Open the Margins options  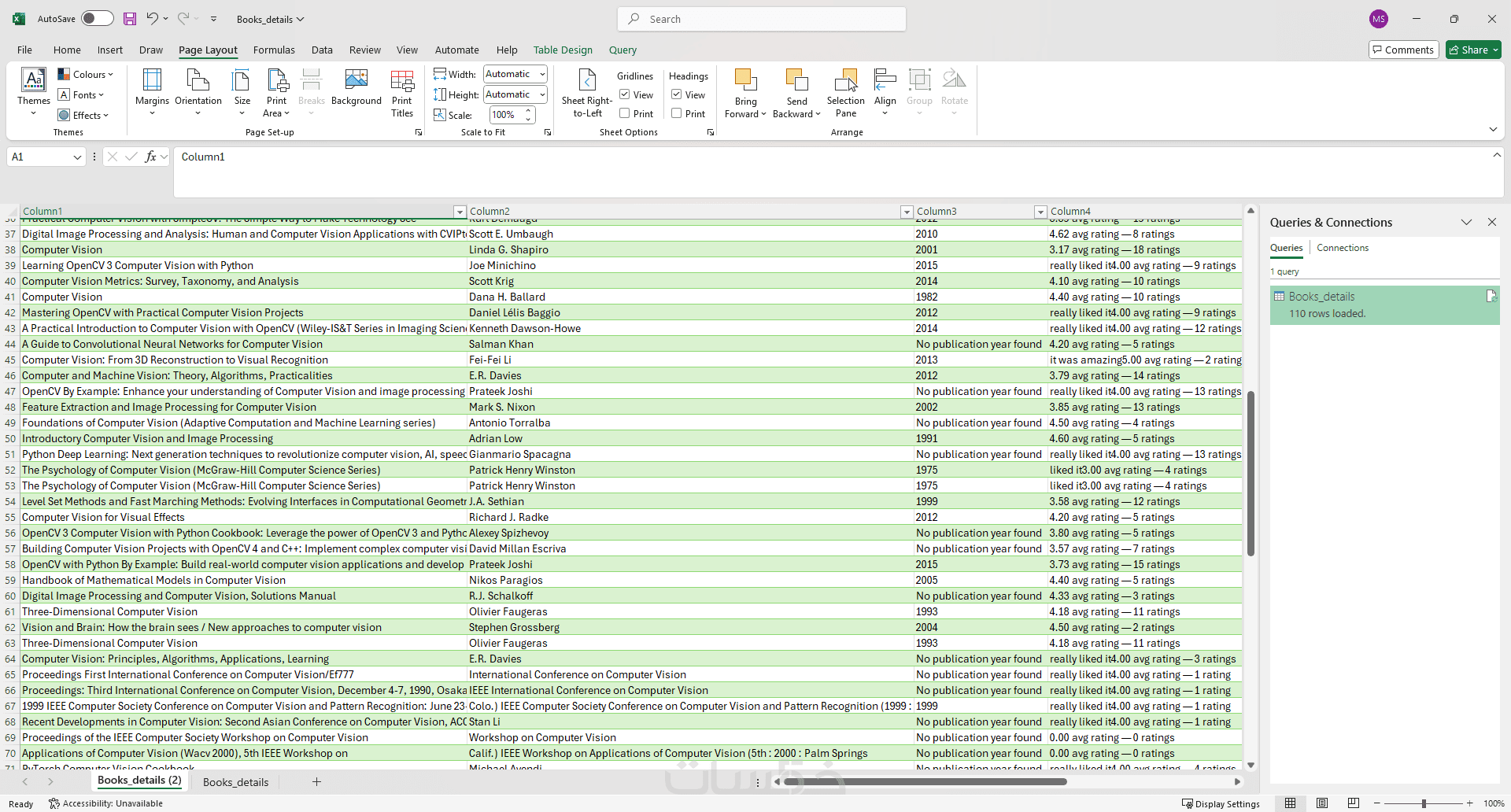click(152, 92)
